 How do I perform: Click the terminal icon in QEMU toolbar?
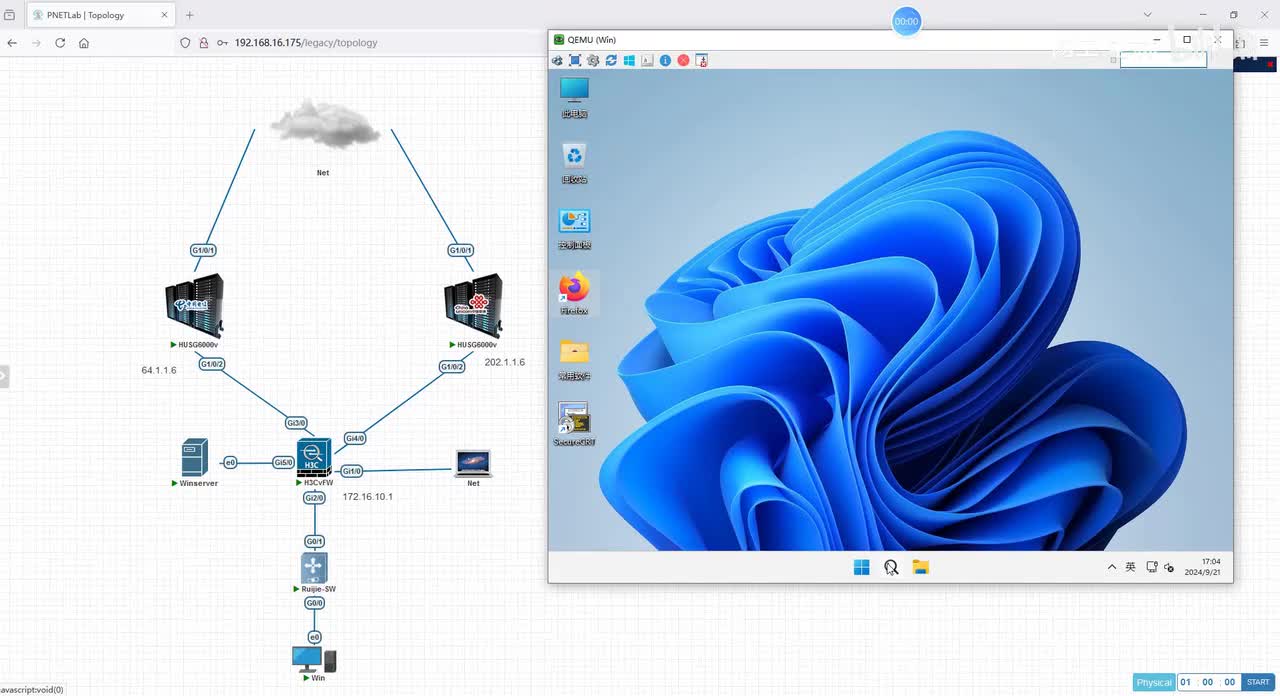coord(647,61)
